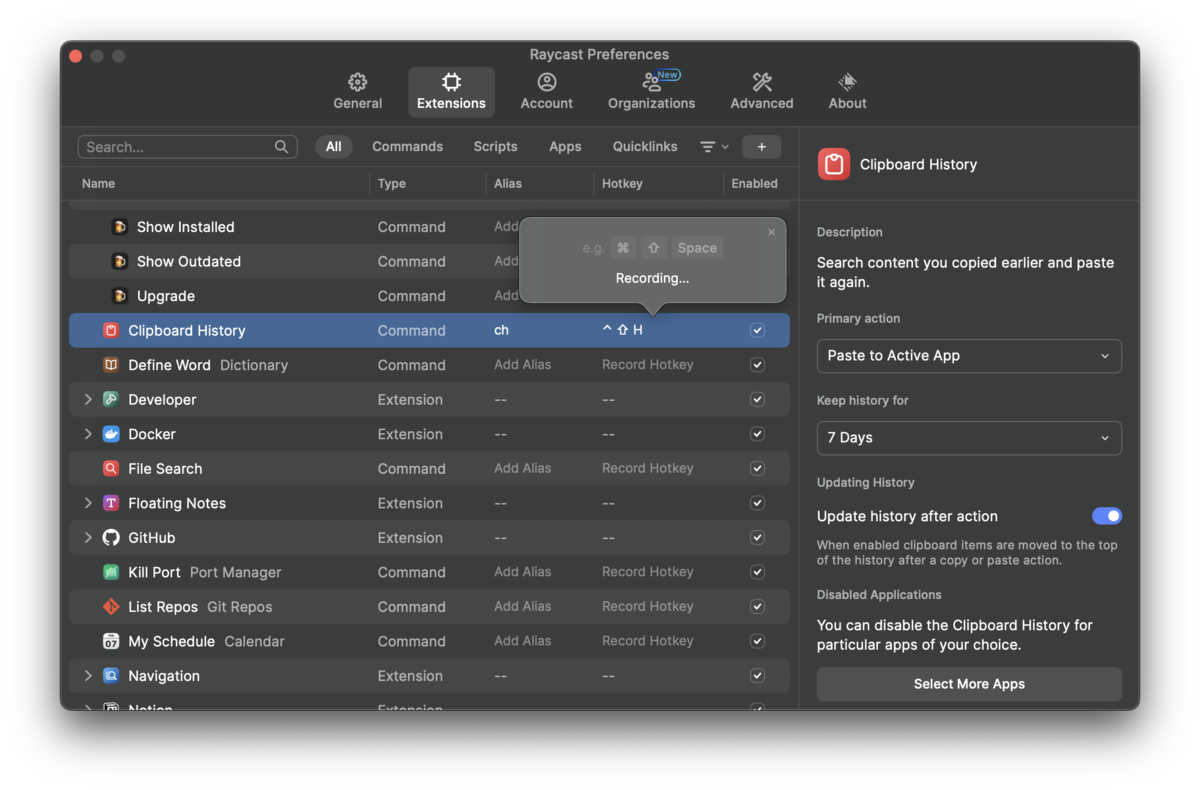Uncheck Enabled for File Search
This screenshot has width=1200, height=790.
757,469
